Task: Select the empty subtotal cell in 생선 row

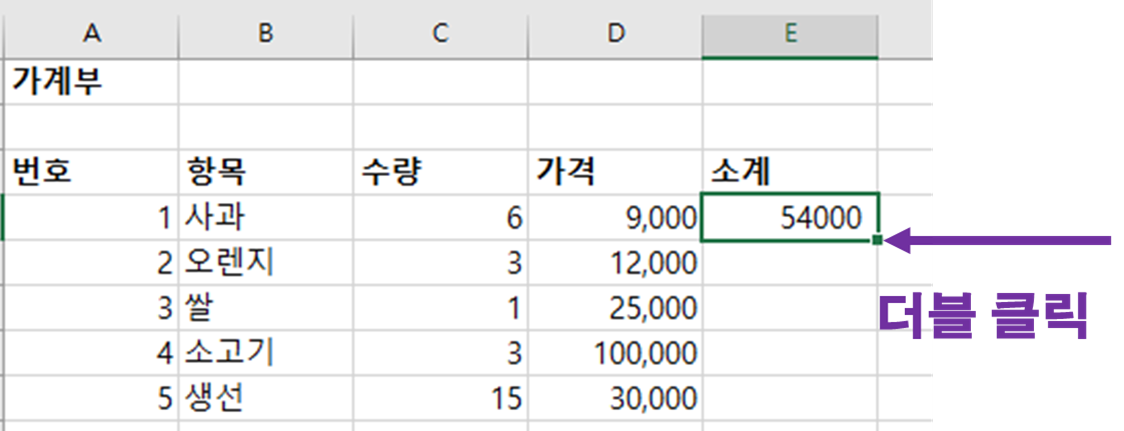Action: (790, 399)
